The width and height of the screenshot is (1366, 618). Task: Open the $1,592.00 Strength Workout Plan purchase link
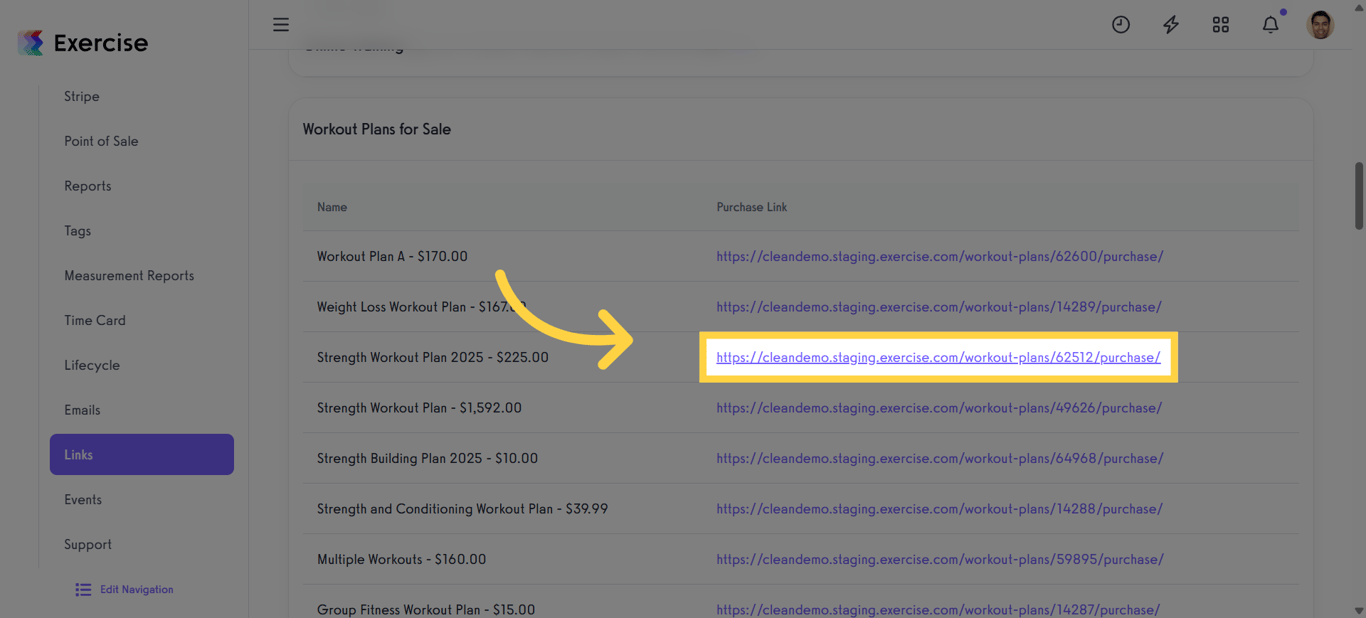[939, 408]
